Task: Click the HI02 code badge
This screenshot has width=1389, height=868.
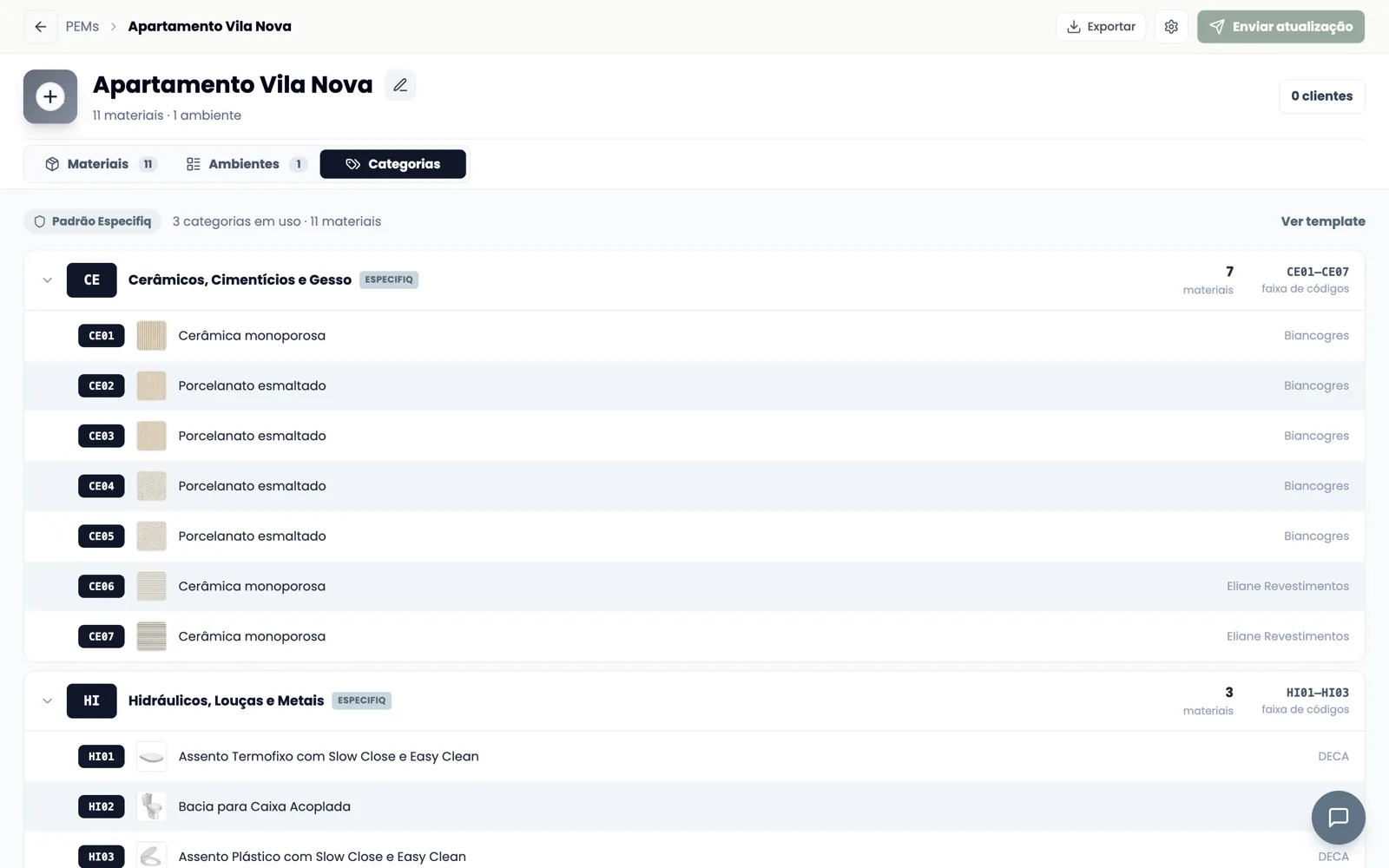Action: pos(102,807)
